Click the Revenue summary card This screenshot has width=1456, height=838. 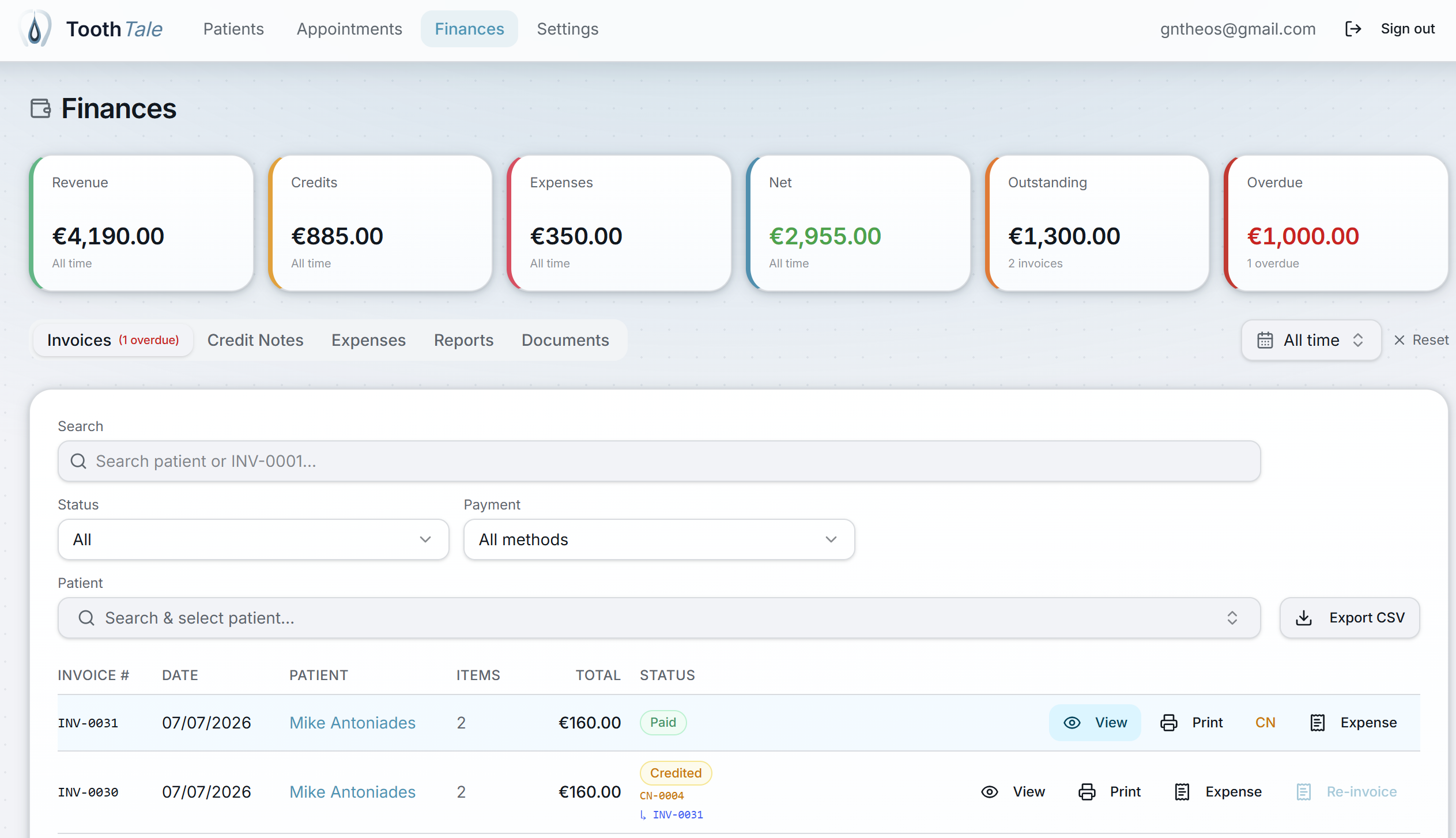coord(142,223)
